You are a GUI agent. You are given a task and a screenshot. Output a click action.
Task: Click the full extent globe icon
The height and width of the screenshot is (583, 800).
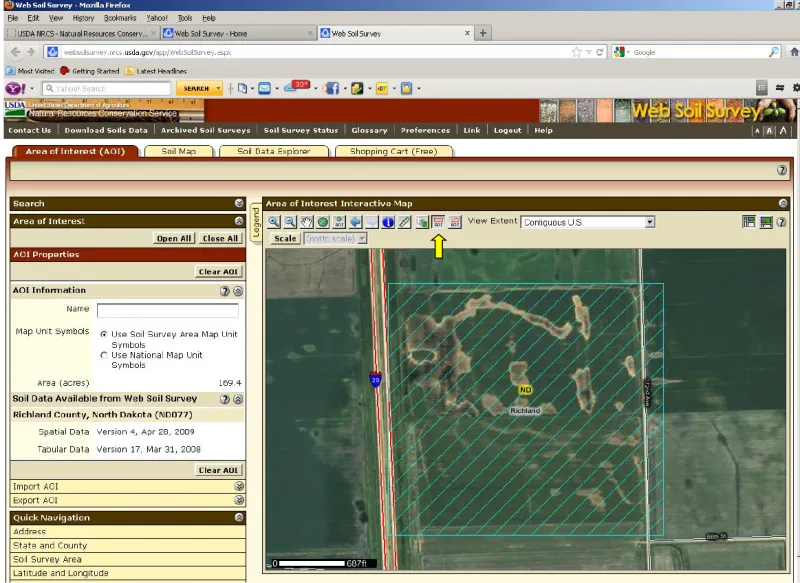pyautogui.click(x=323, y=222)
